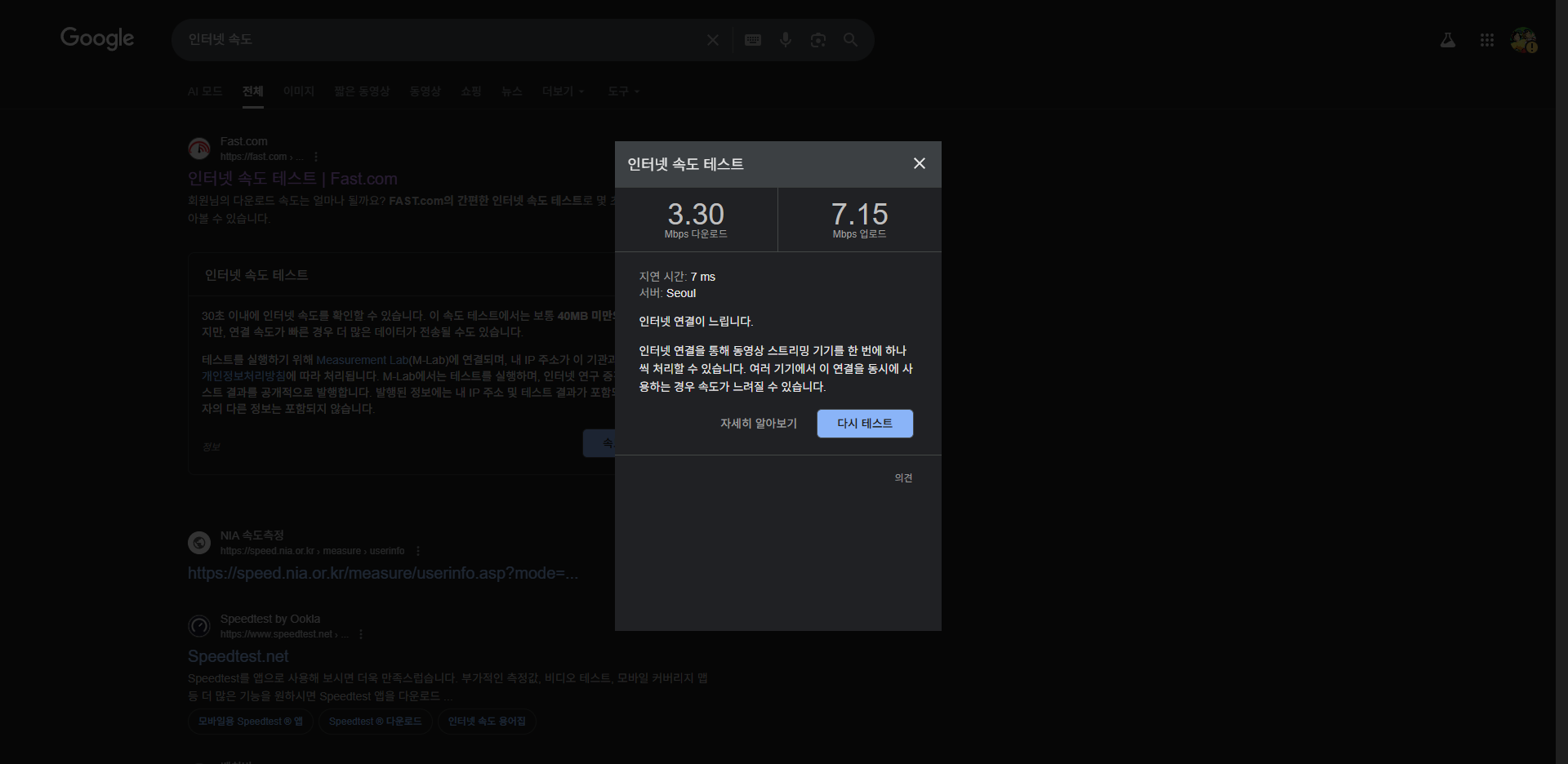Image resolution: width=1568 pixels, height=764 pixels.
Task: Select the 모바일용 Speedtest 앱 chip
Action: [x=250, y=722]
